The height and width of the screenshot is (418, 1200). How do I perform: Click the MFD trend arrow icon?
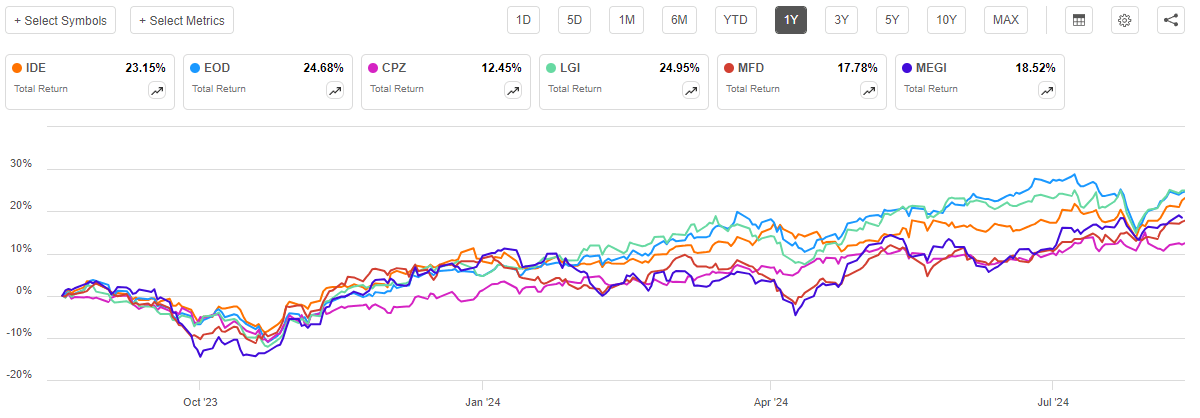point(869,90)
